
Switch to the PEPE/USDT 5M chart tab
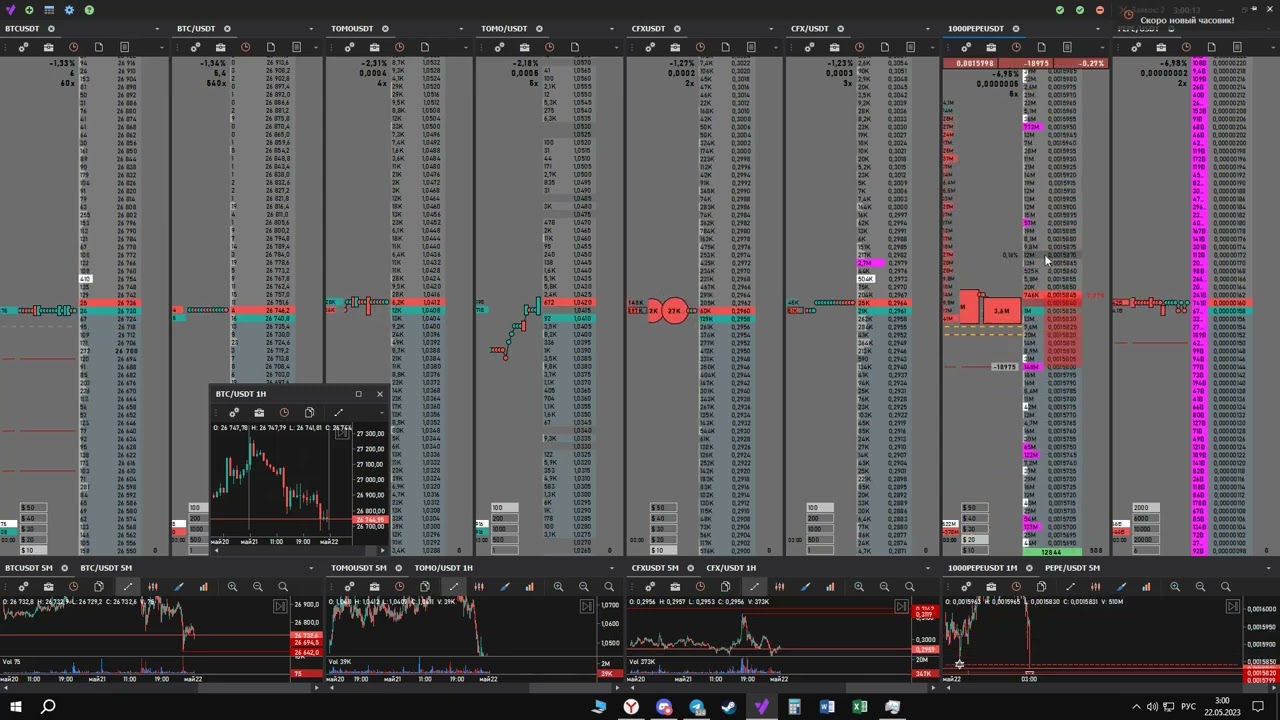(1072, 568)
